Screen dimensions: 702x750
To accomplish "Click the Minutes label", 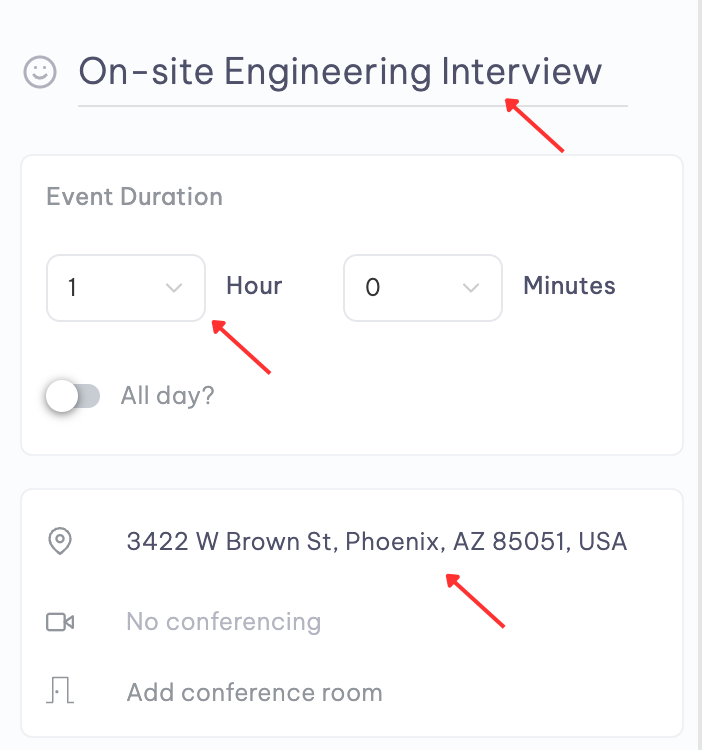I will [570, 286].
